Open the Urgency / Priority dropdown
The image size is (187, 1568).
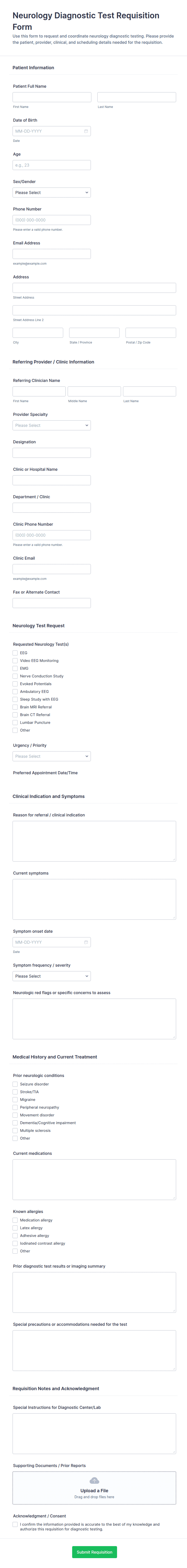click(x=52, y=756)
